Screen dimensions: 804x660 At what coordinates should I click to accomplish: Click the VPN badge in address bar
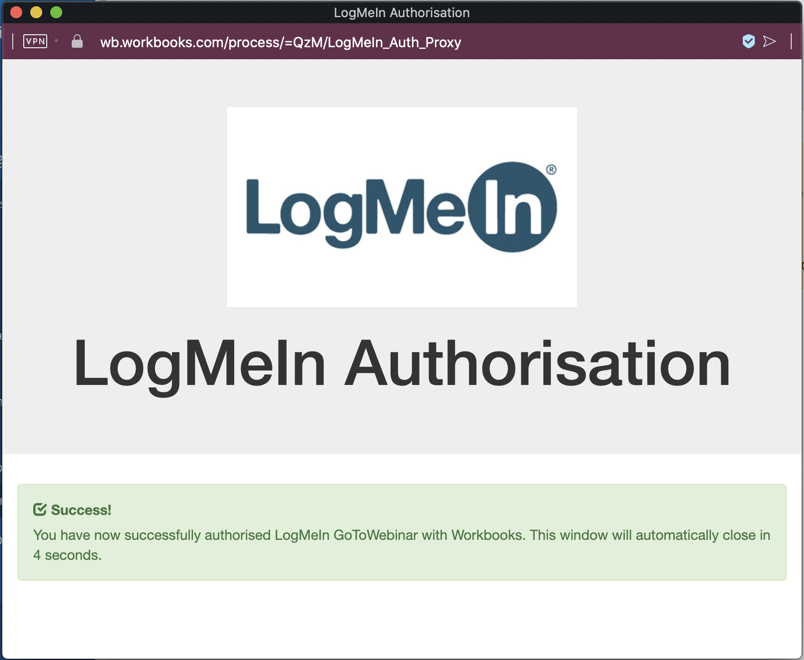(35, 41)
